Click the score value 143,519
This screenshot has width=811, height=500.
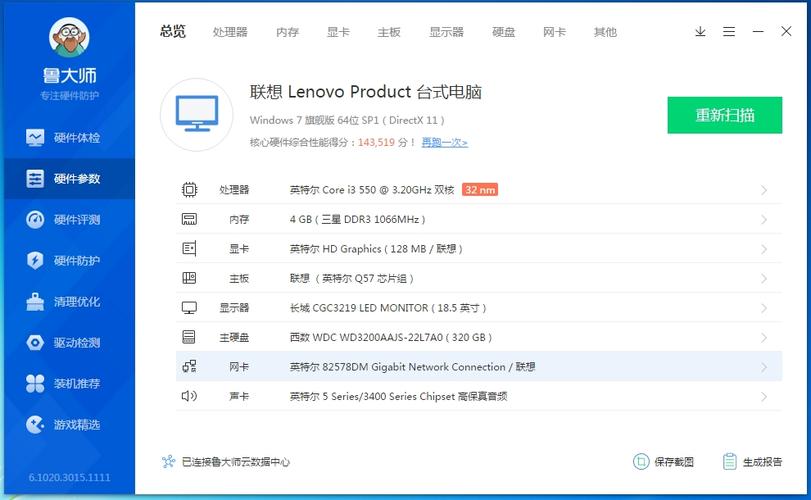coord(376,142)
